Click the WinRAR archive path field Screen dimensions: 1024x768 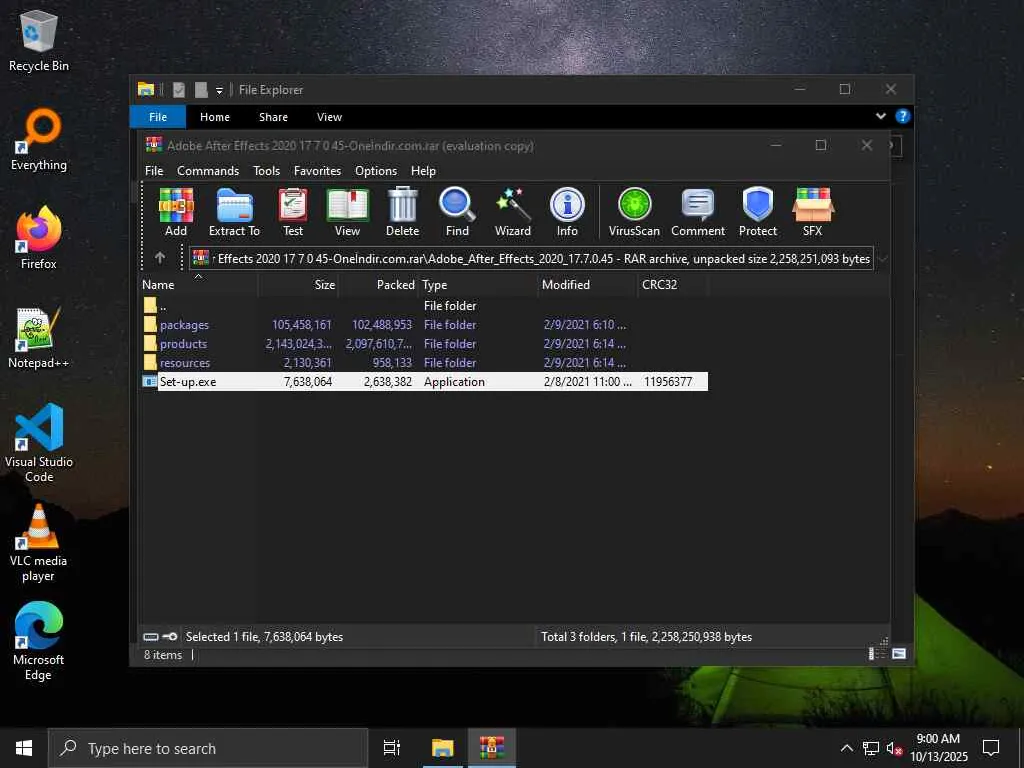click(x=532, y=259)
